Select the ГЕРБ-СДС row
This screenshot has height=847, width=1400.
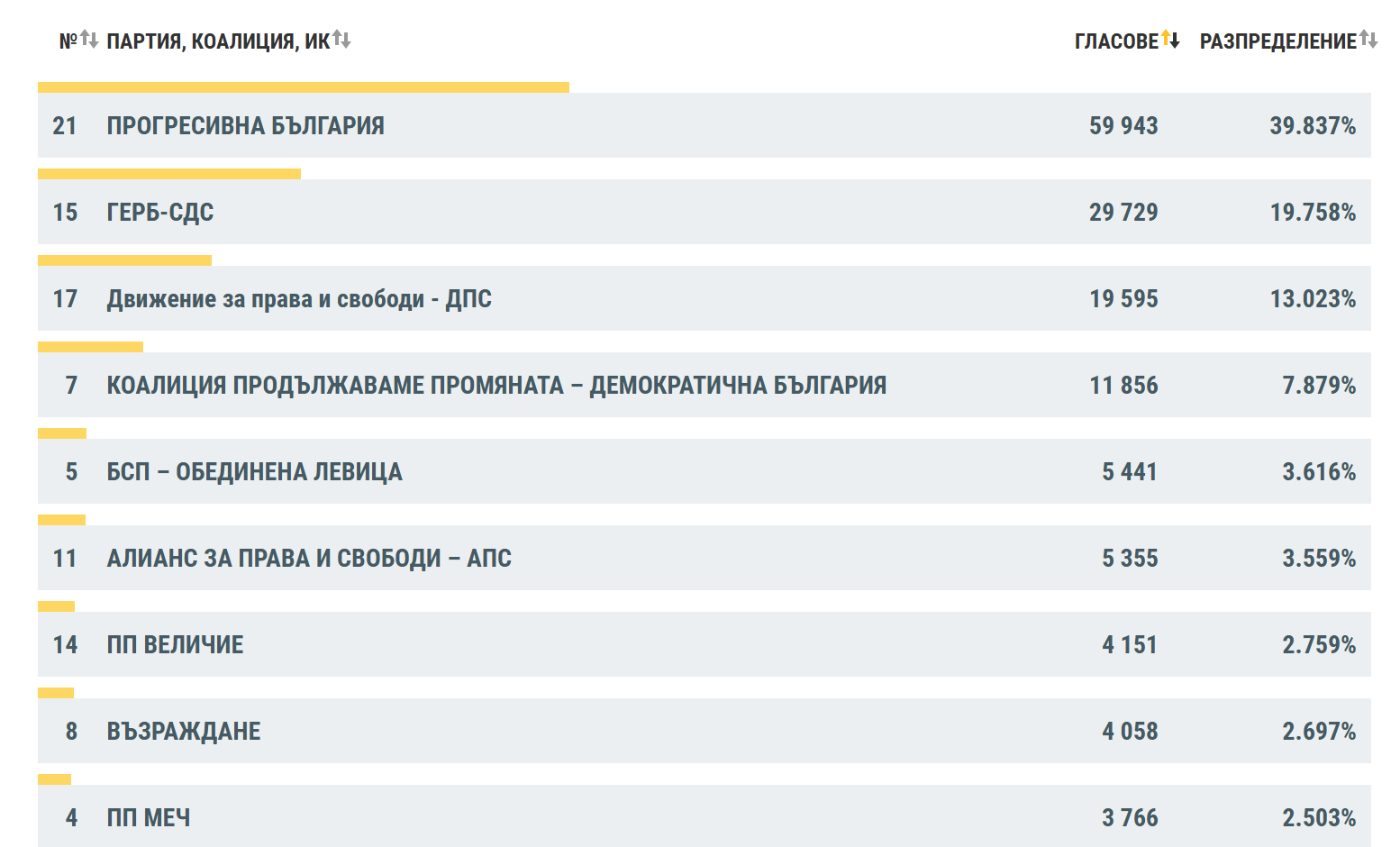pyautogui.click(x=705, y=212)
